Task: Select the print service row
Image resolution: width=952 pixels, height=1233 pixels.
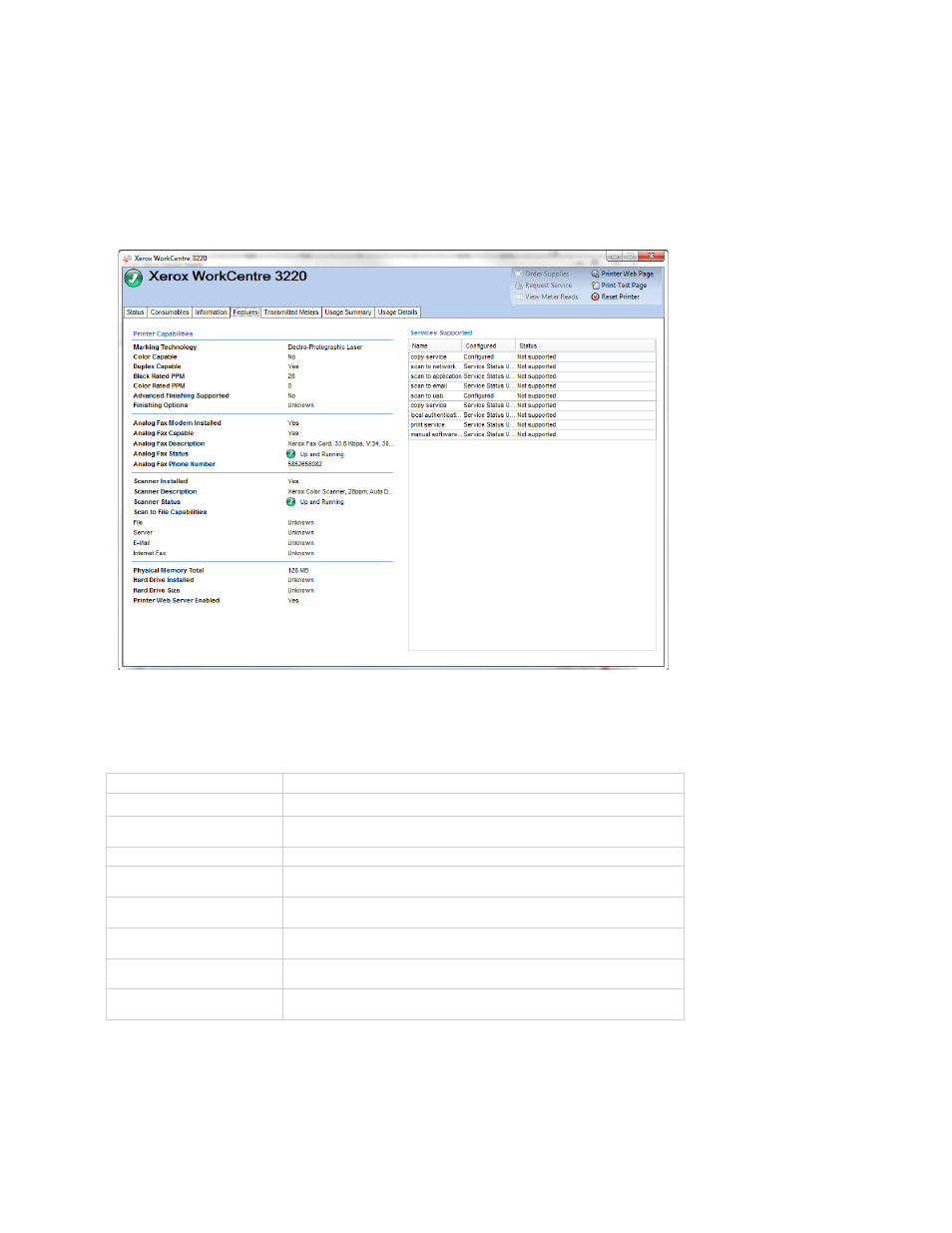Action: pyautogui.click(x=532, y=425)
